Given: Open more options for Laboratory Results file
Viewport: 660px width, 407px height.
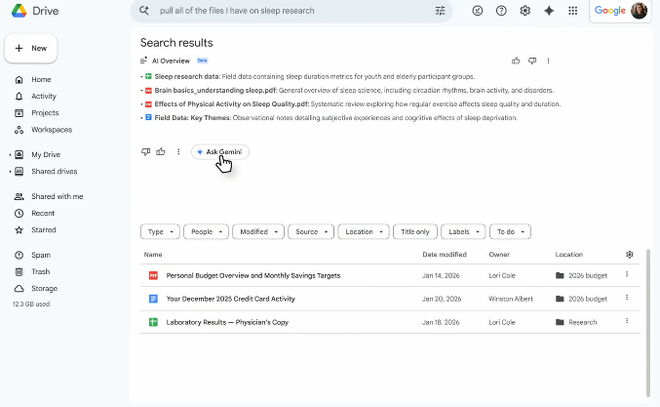Looking at the screenshot, I should (627, 321).
